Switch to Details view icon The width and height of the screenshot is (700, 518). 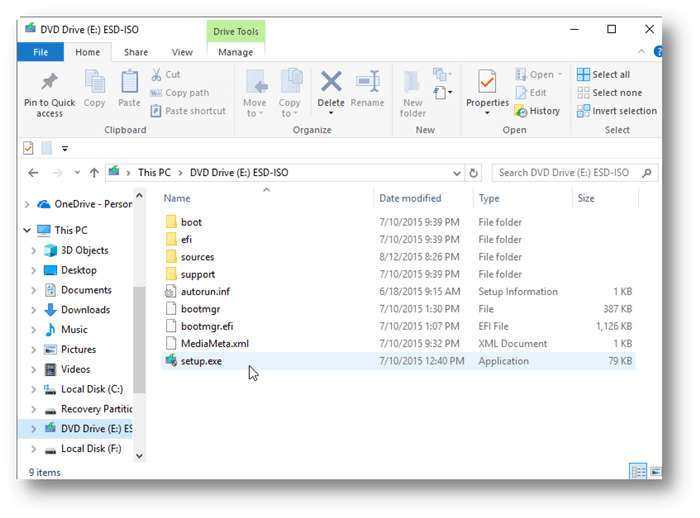coord(638,472)
